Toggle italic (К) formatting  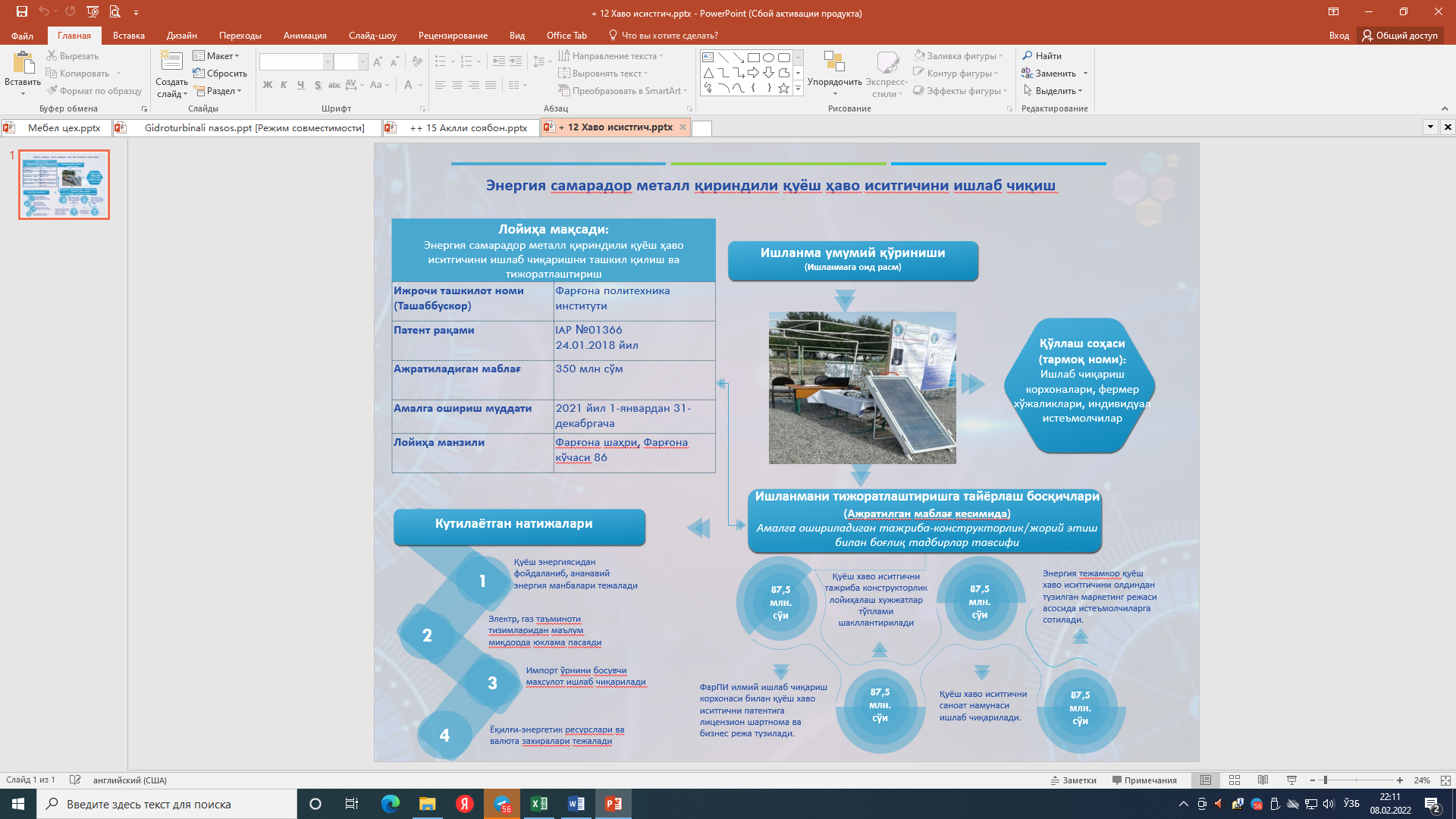[x=284, y=85]
